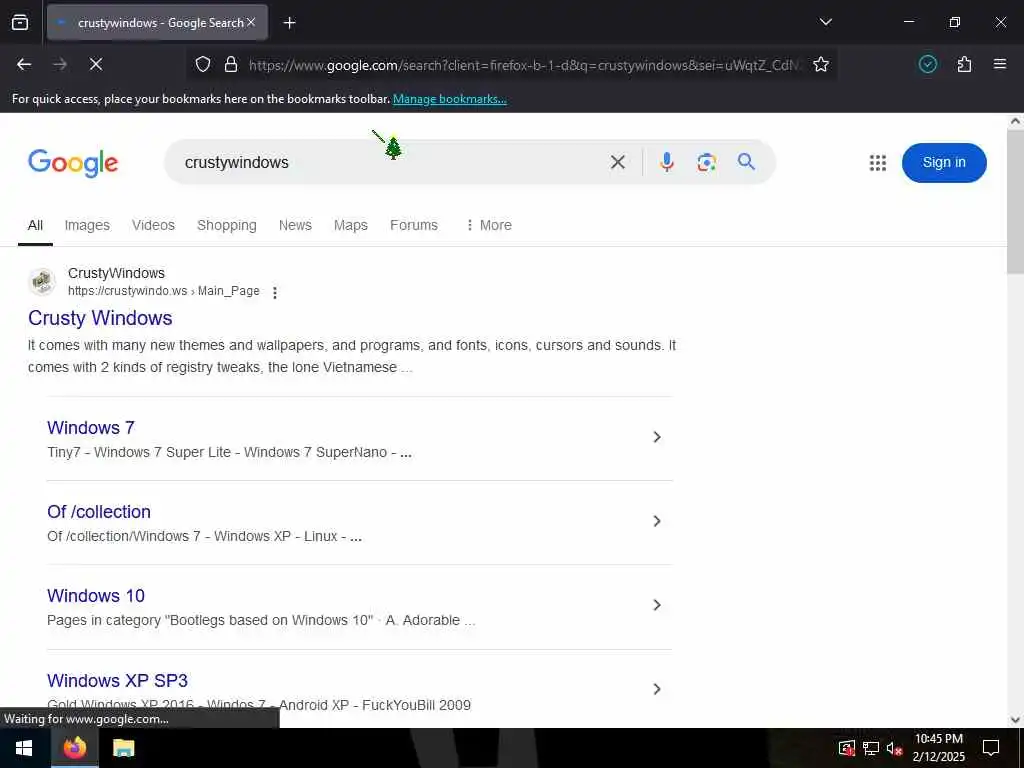Image resolution: width=1024 pixels, height=768 pixels.
Task: Switch to Images results tab
Action: coord(87,225)
